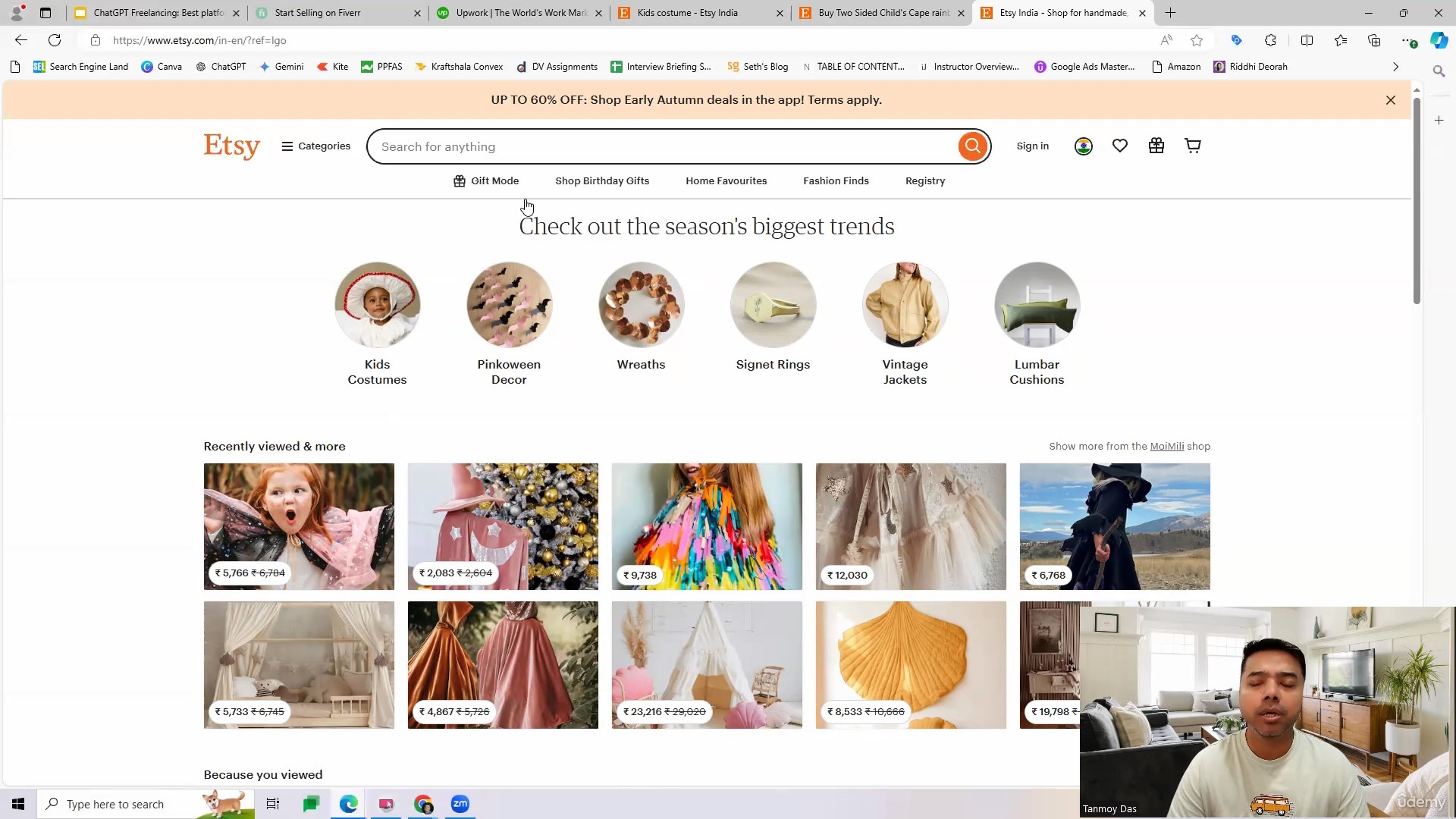The height and width of the screenshot is (819, 1456).
Task: Click Sign in button
Action: pos(1033,146)
